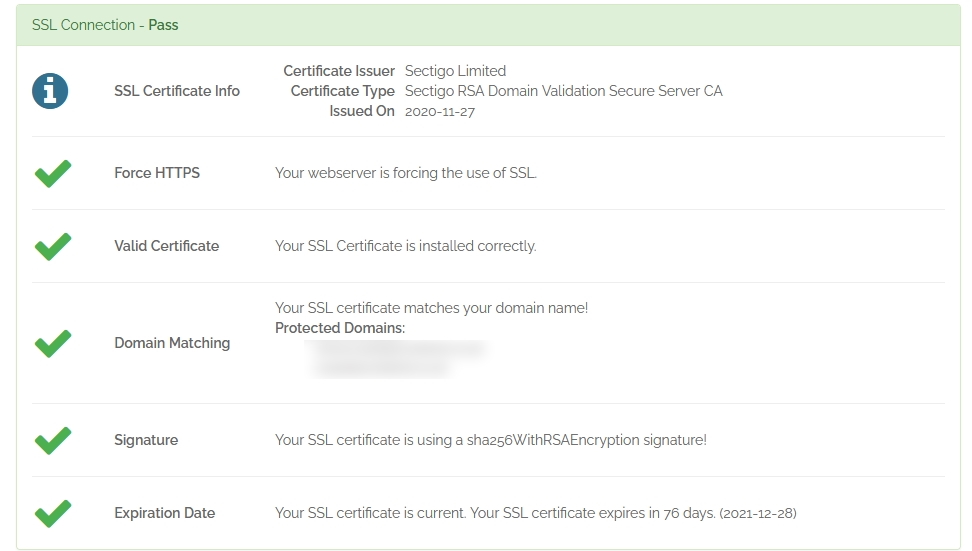The image size is (972, 551).
Task: Select the Domain Matching green checkmark
Action: coord(53,343)
